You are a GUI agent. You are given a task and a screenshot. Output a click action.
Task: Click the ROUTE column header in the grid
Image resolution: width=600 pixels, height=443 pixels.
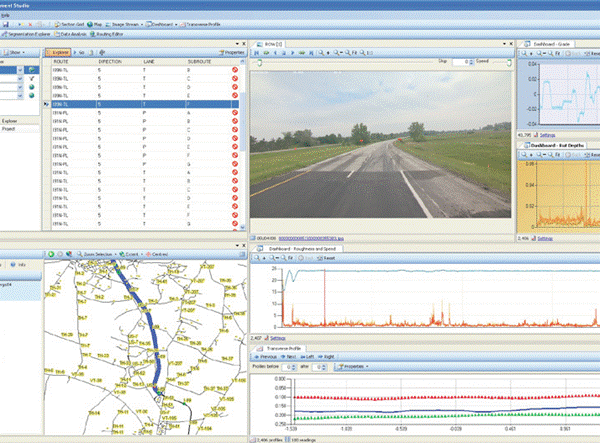[61, 61]
